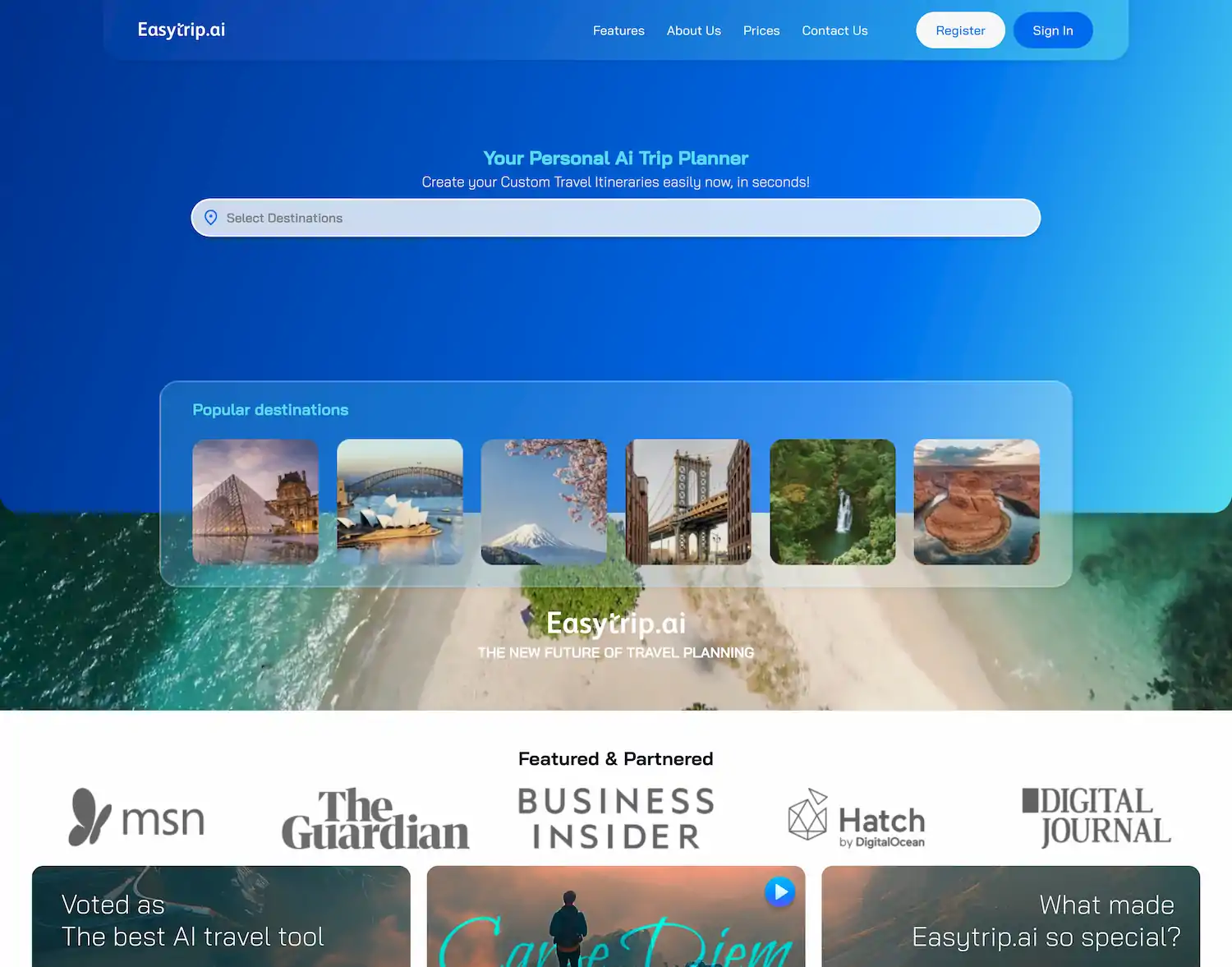Click the Easytrip.ai logo in the navbar
Screen dimensions: 1232x967
[x=181, y=30]
